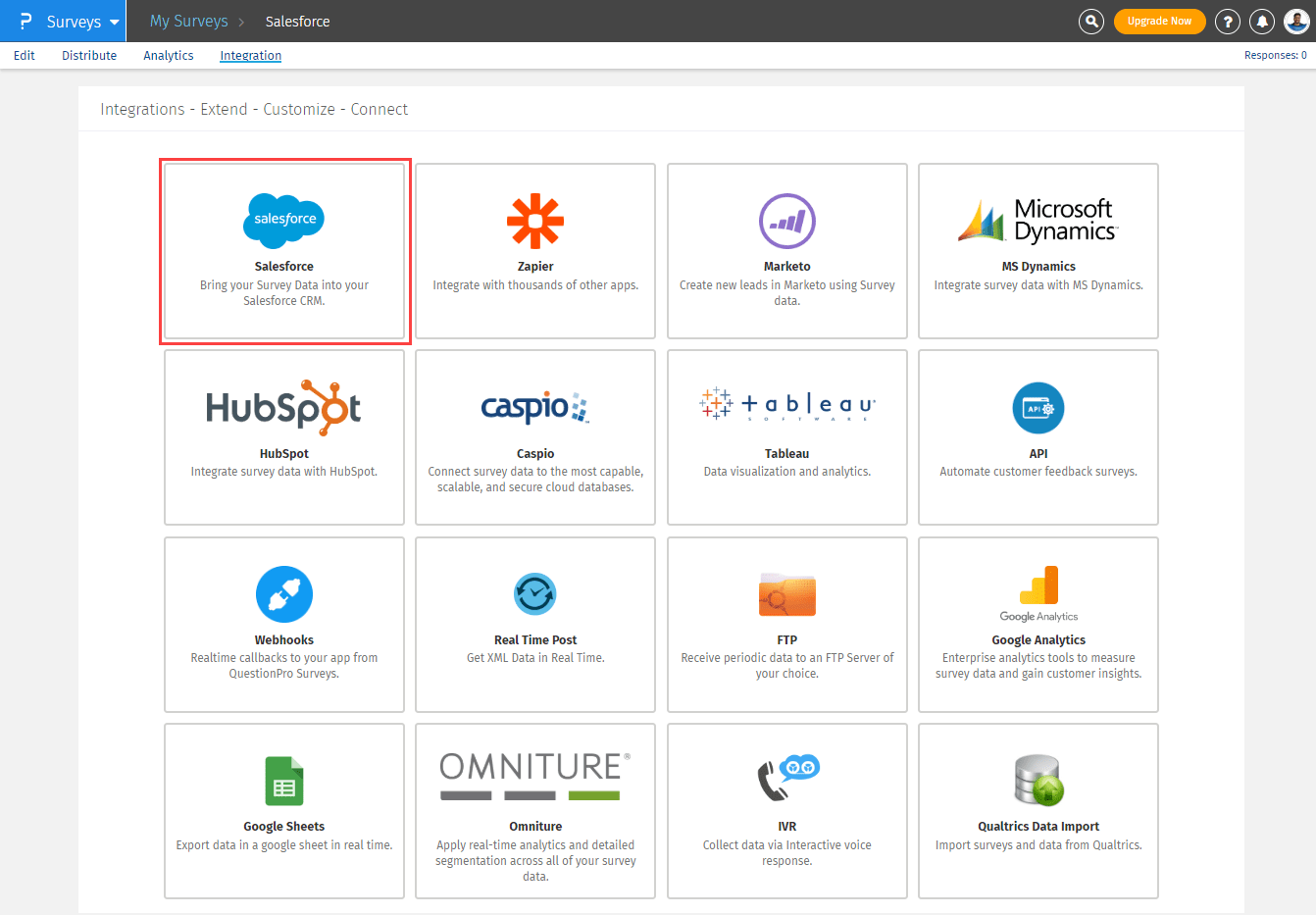Open the Webhooks plug icon
This screenshot has height=915, width=1316.
[x=283, y=594]
